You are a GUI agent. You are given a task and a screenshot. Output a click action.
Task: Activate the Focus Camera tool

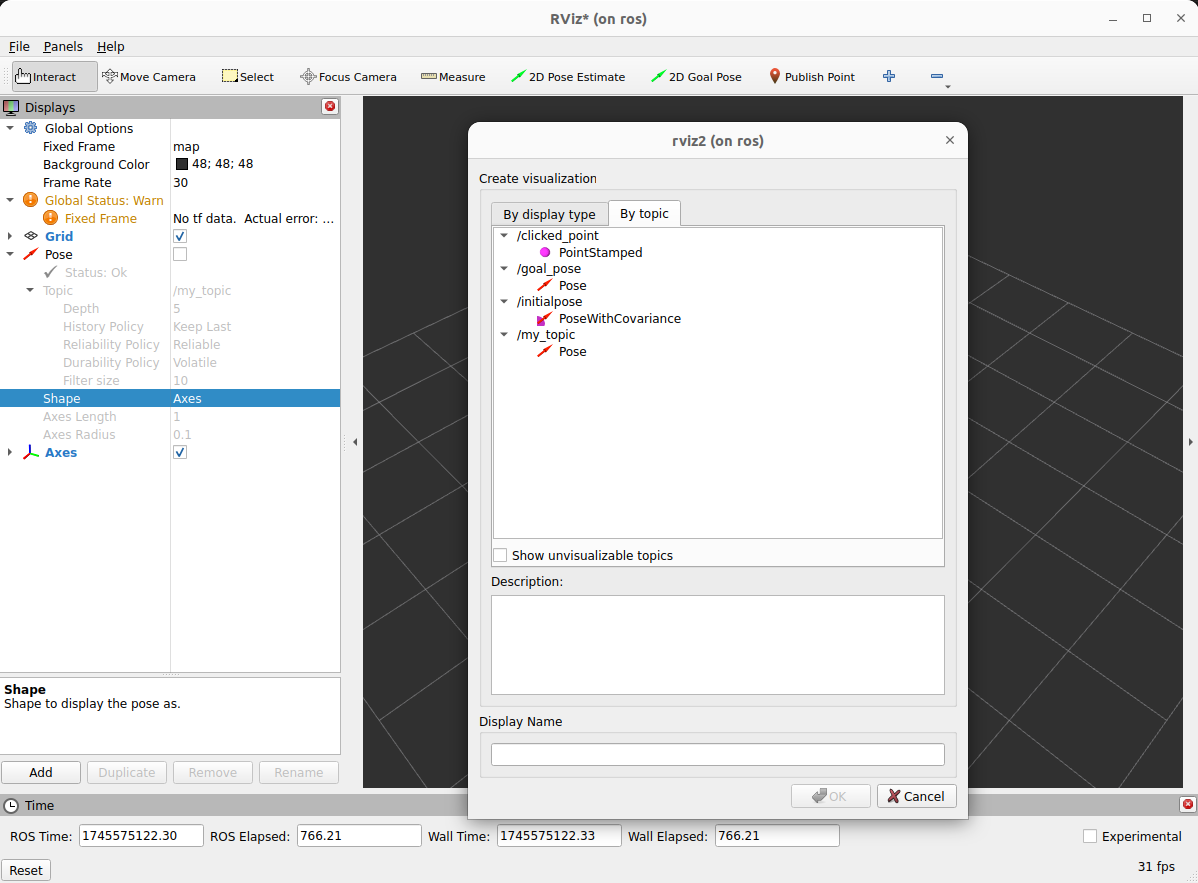(x=348, y=76)
